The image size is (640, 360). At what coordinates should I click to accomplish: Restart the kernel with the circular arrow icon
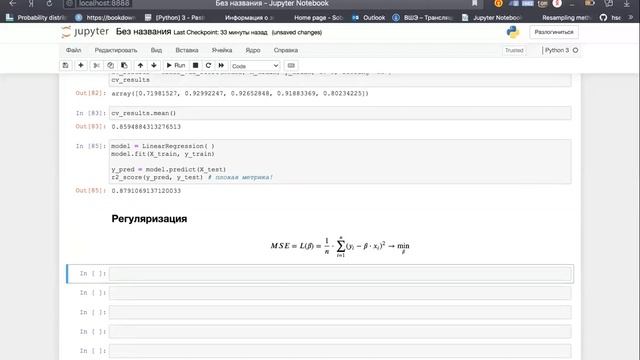[208, 65]
